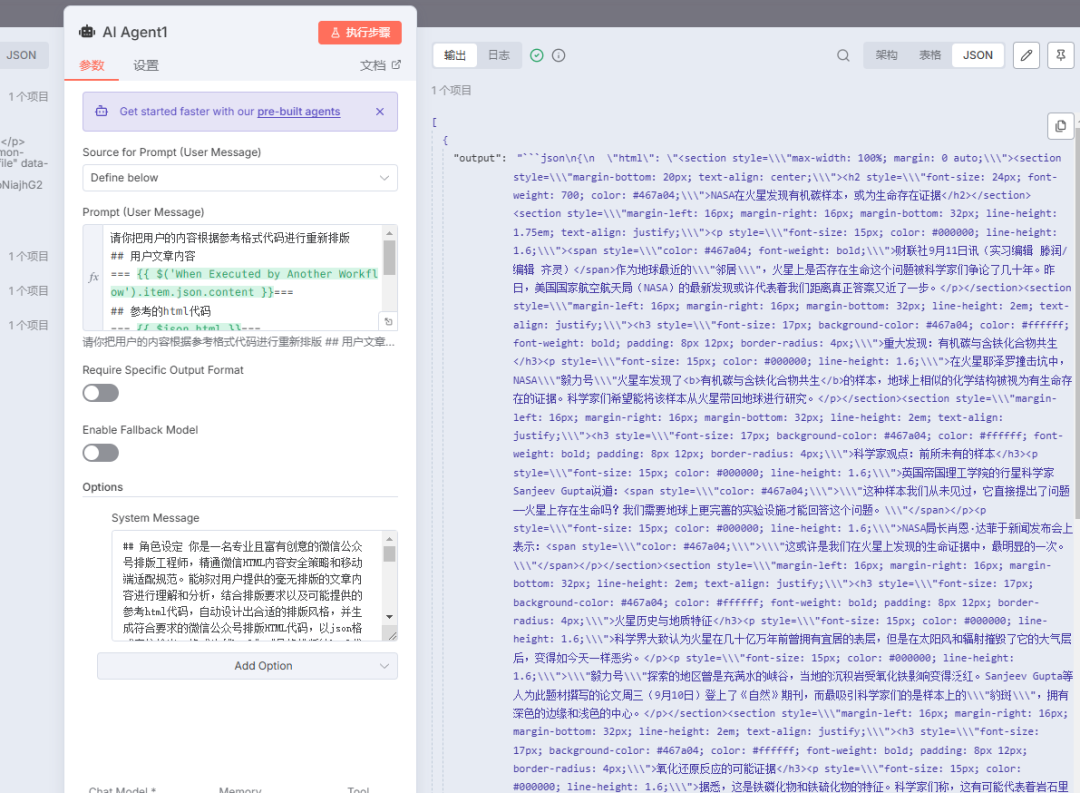Viewport: 1080px width, 793px height.
Task: Click into the System Message text area
Action: [248, 586]
